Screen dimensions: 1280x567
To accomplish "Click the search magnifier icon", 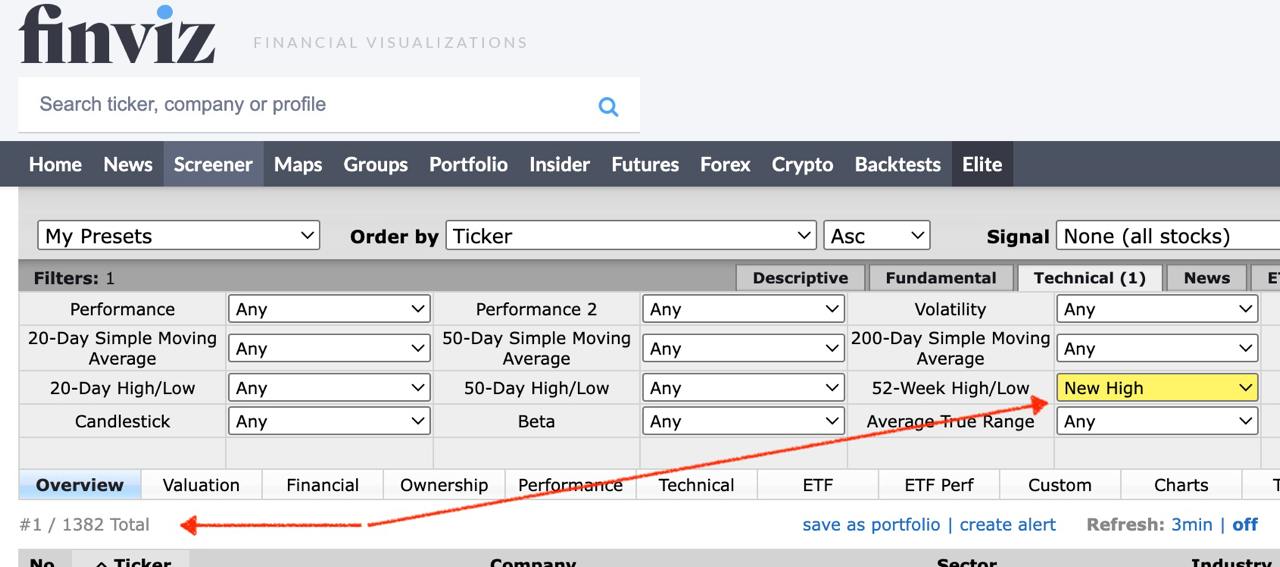I will tap(608, 106).
